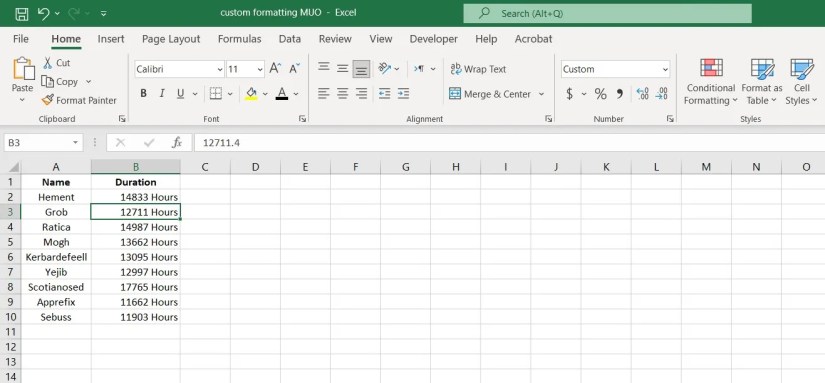
Task: Click Format as Table
Action: (762, 82)
